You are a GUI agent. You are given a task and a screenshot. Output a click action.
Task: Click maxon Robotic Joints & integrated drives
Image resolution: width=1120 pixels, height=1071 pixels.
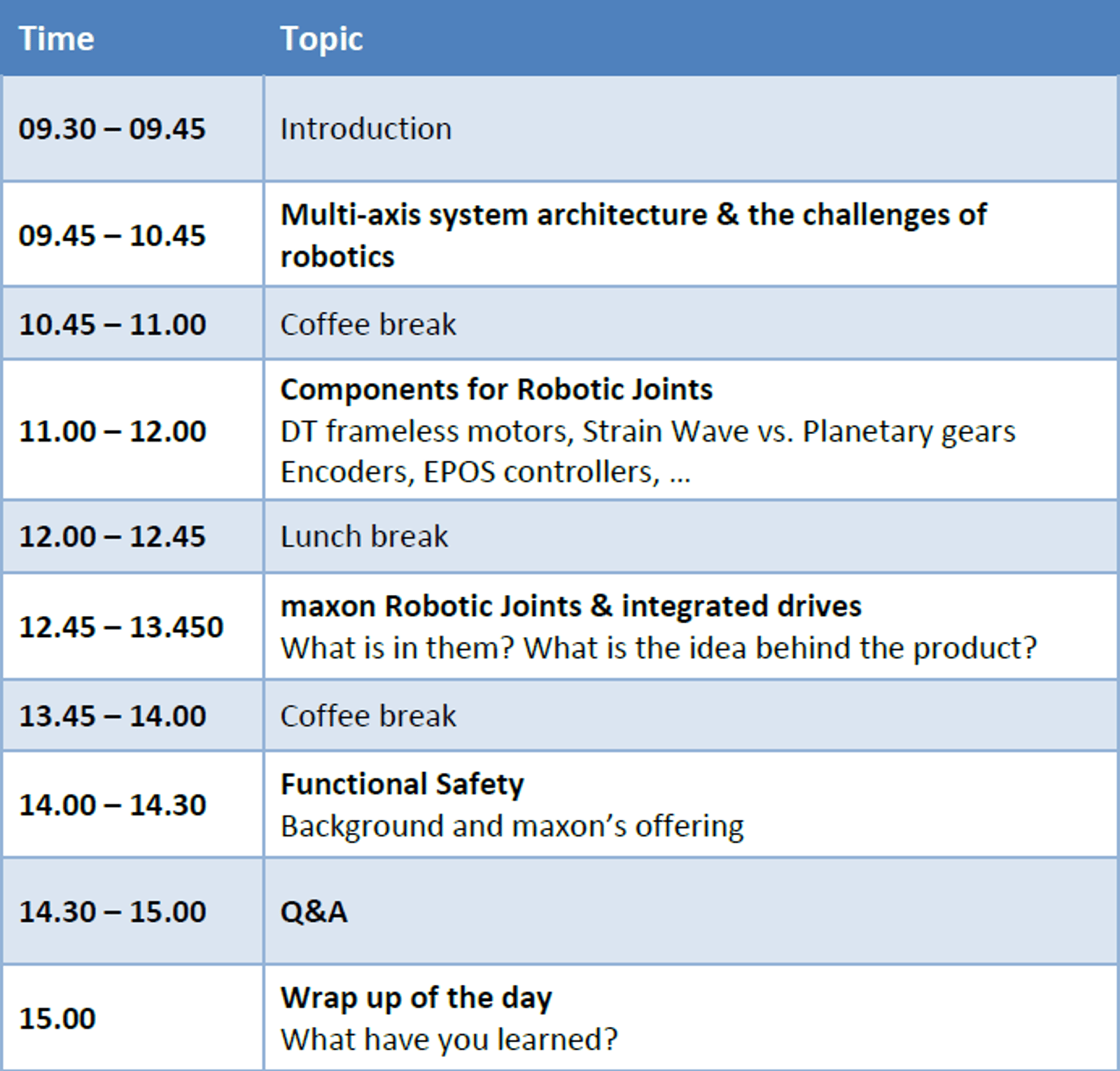pos(570,606)
